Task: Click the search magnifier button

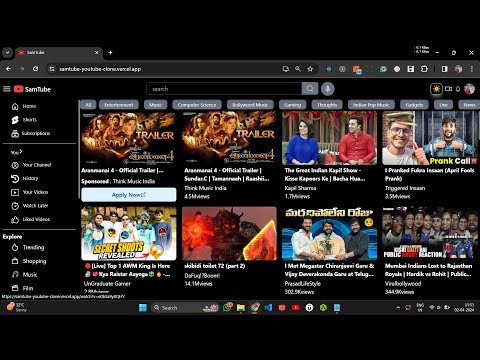Action: tap(310, 89)
